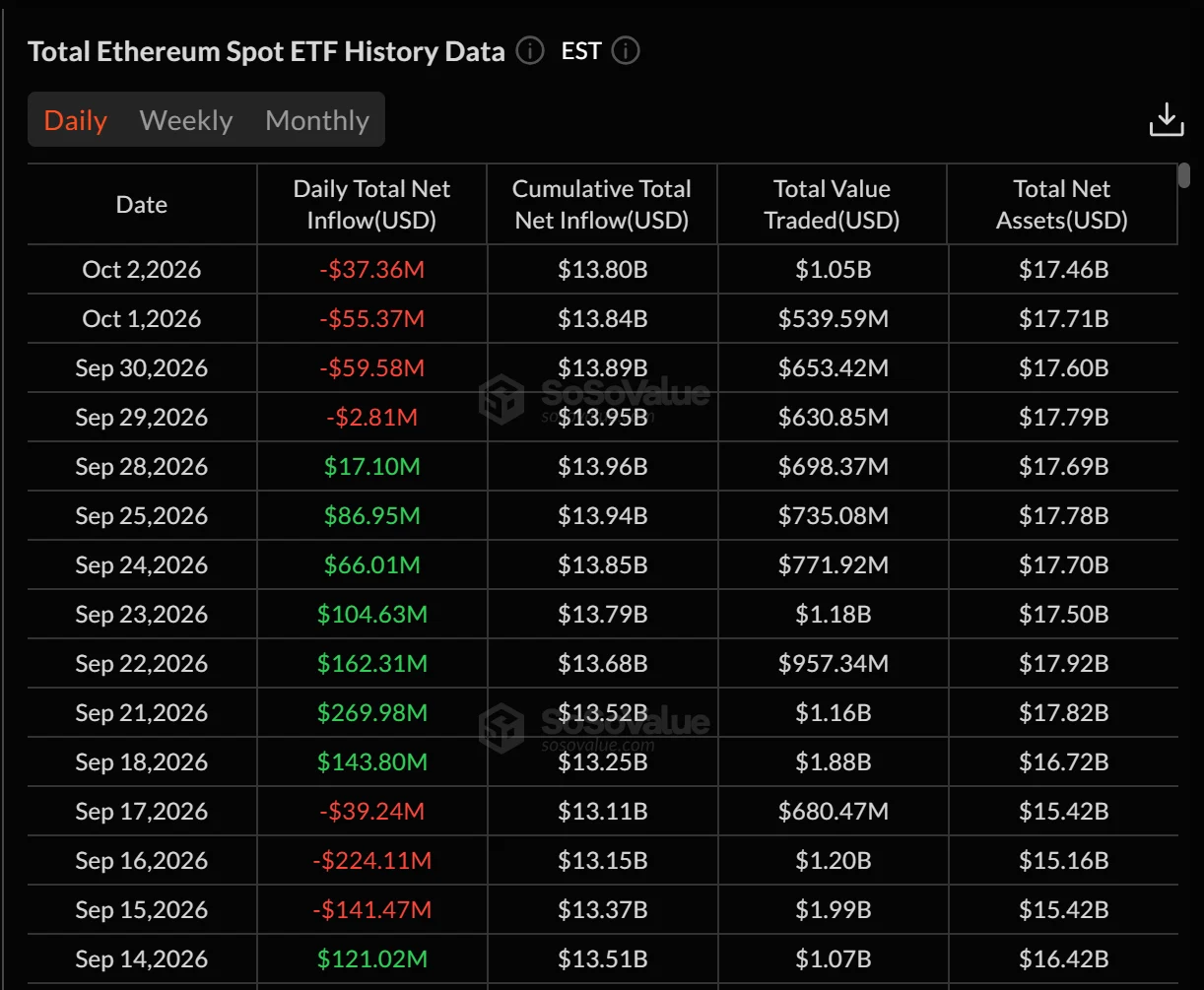Click the Total Value Traded(USD) header
The height and width of the screenshot is (990, 1204).
833,204
